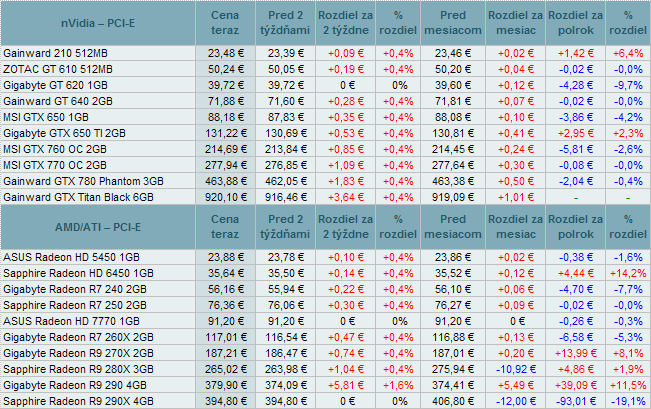This screenshot has height=409, width=651.
Task: Click the +1,6% two-week percentage cell
Action: [398, 385]
